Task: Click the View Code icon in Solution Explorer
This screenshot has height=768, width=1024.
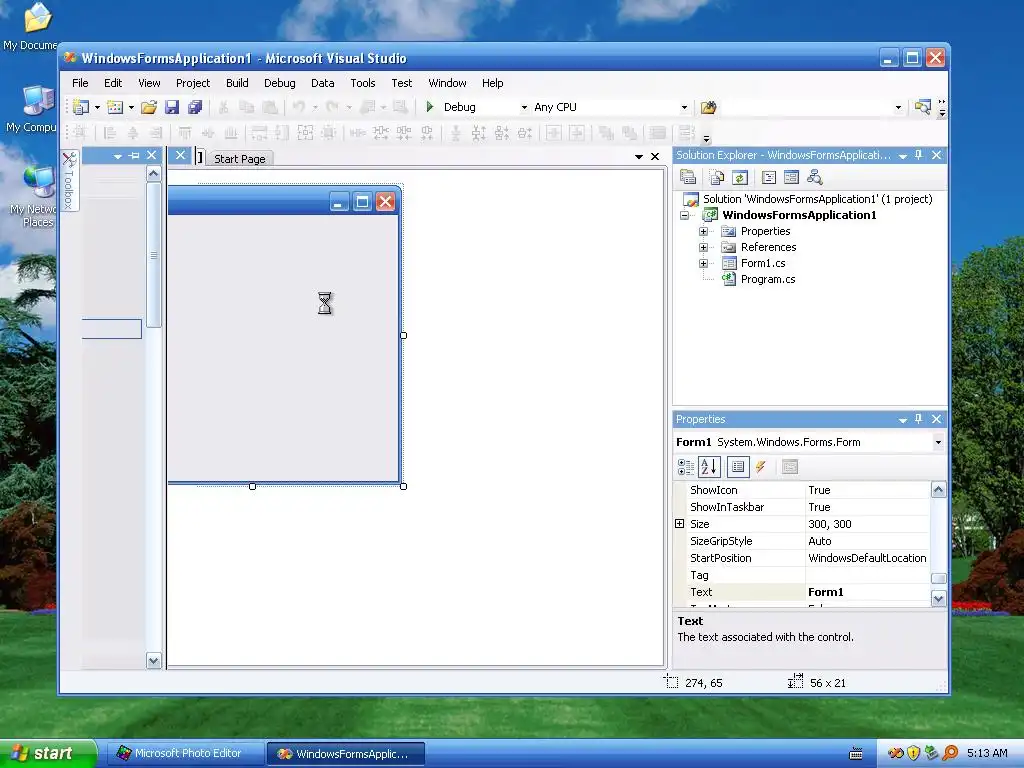Action: (769, 177)
